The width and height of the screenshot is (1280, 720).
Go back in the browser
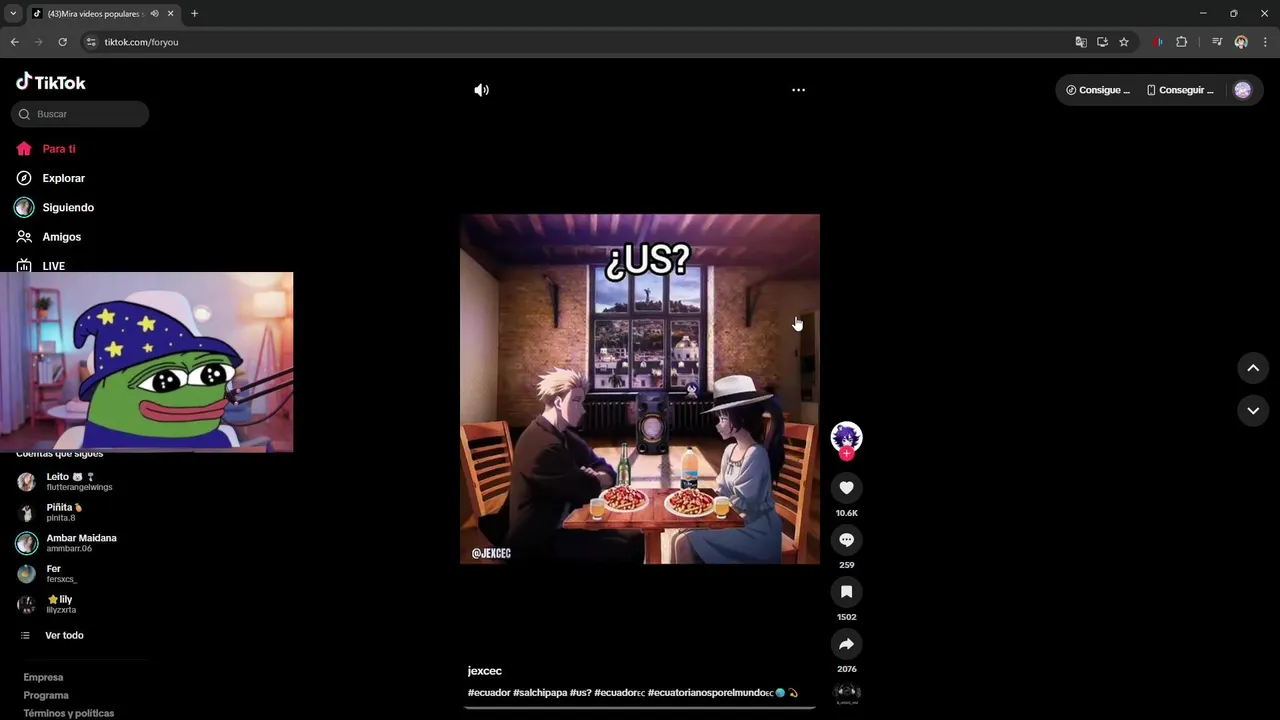(14, 42)
